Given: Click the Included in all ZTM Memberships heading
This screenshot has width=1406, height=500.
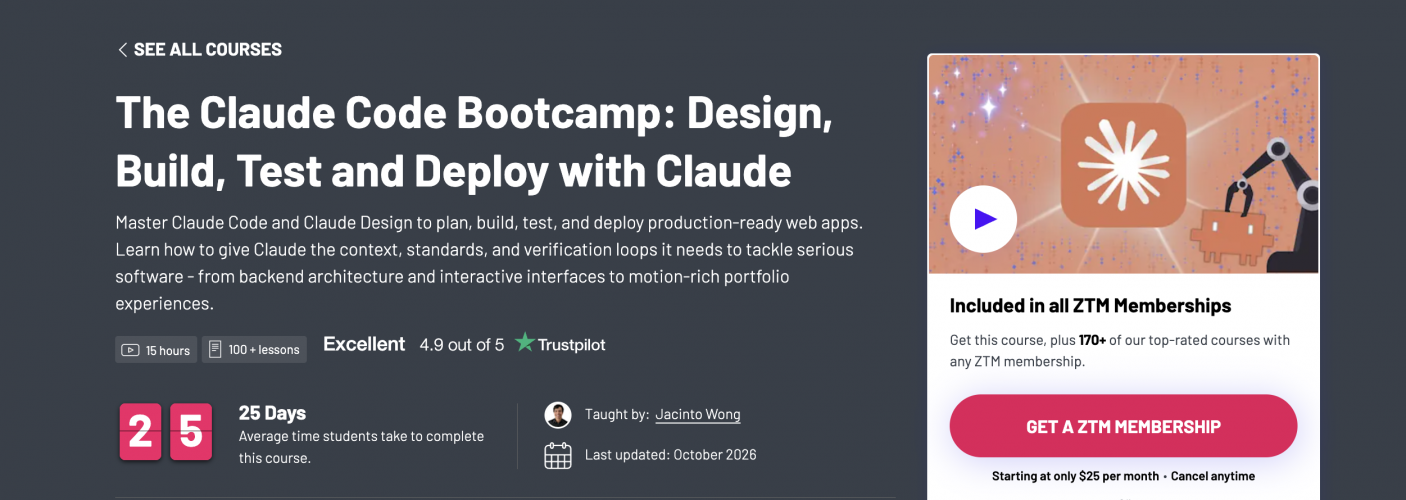Looking at the screenshot, I should pyautogui.click(x=1090, y=306).
